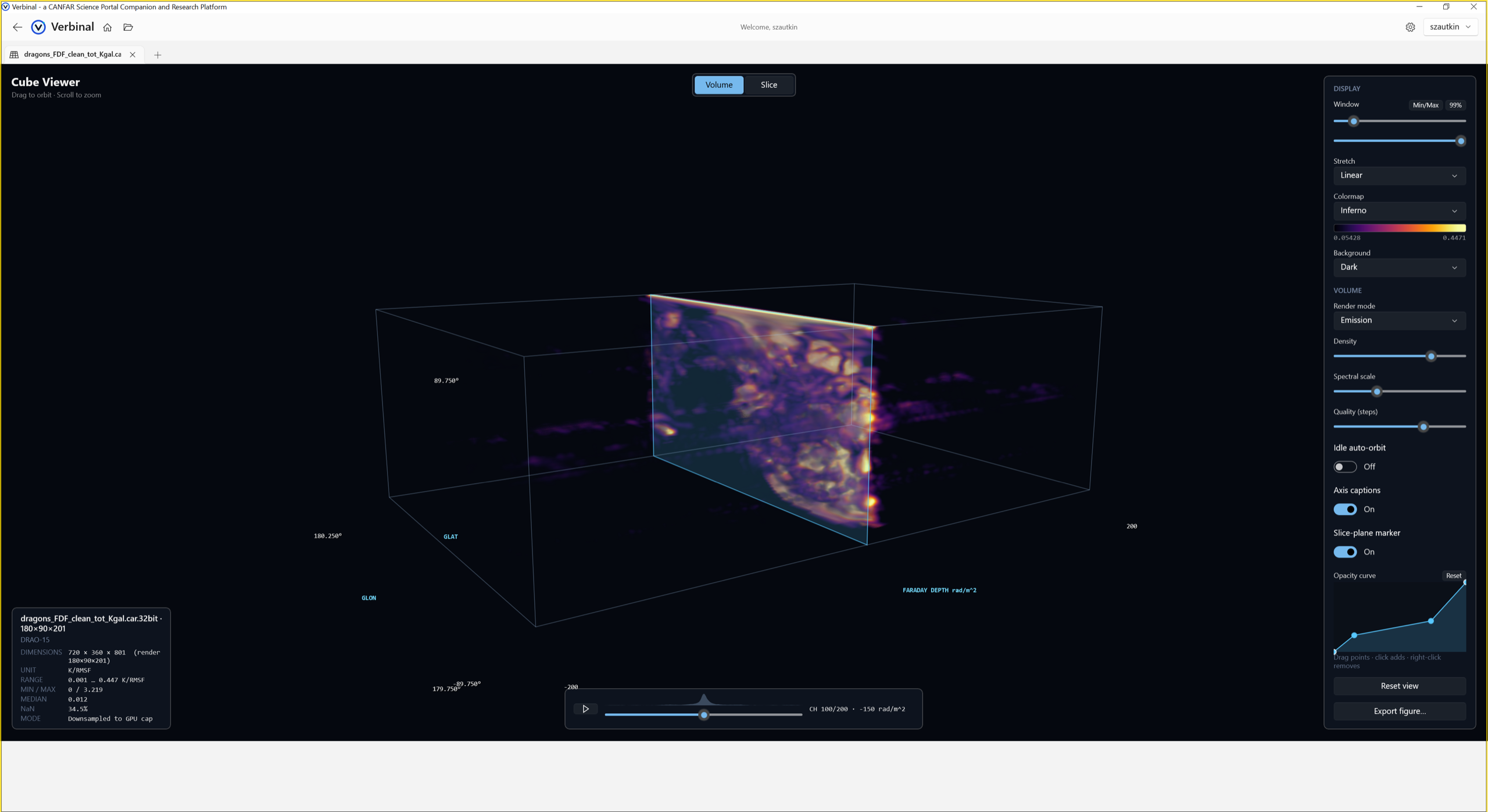Open the szautkin user menu
This screenshot has height=812, width=1488.
point(1450,27)
